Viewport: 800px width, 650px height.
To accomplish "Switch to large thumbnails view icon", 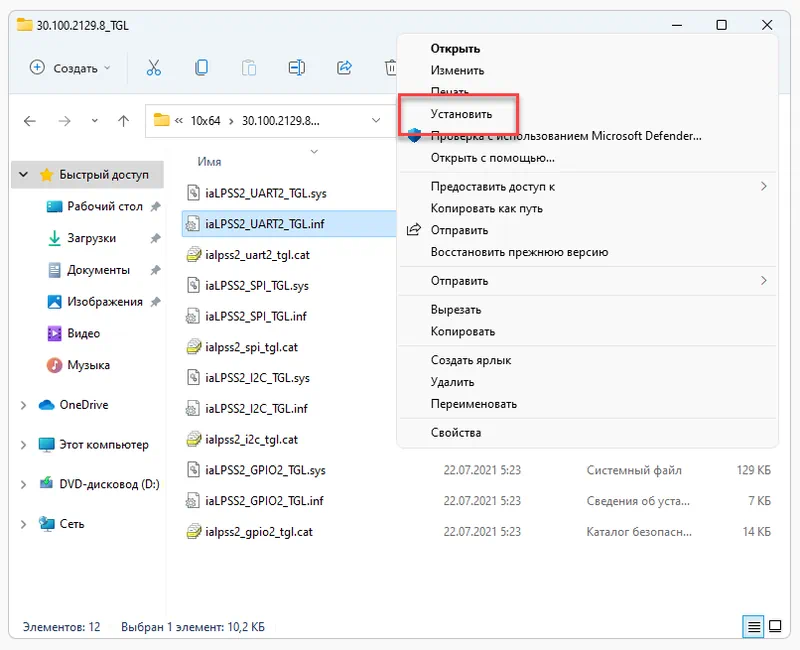I will click(776, 627).
